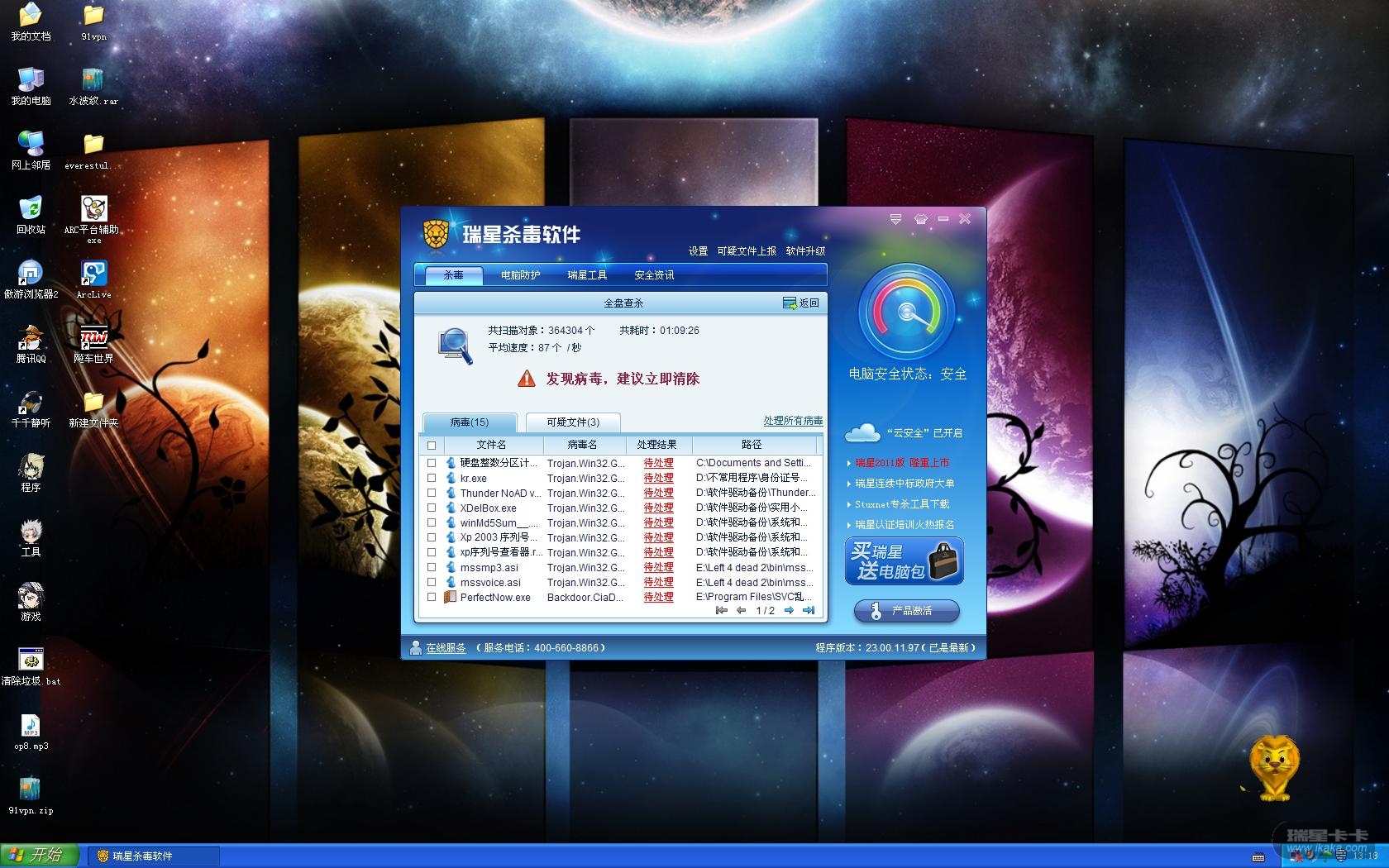The height and width of the screenshot is (868, 1389).
Task: Open the 在线服务 online service link
Action: pos(446,647)
